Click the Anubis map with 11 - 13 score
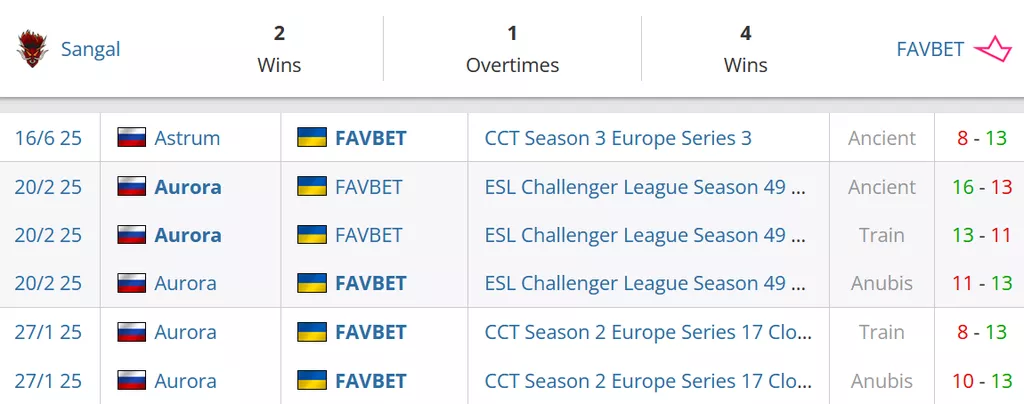Screen dimensions: 1024x404 [x=881, y=283]
